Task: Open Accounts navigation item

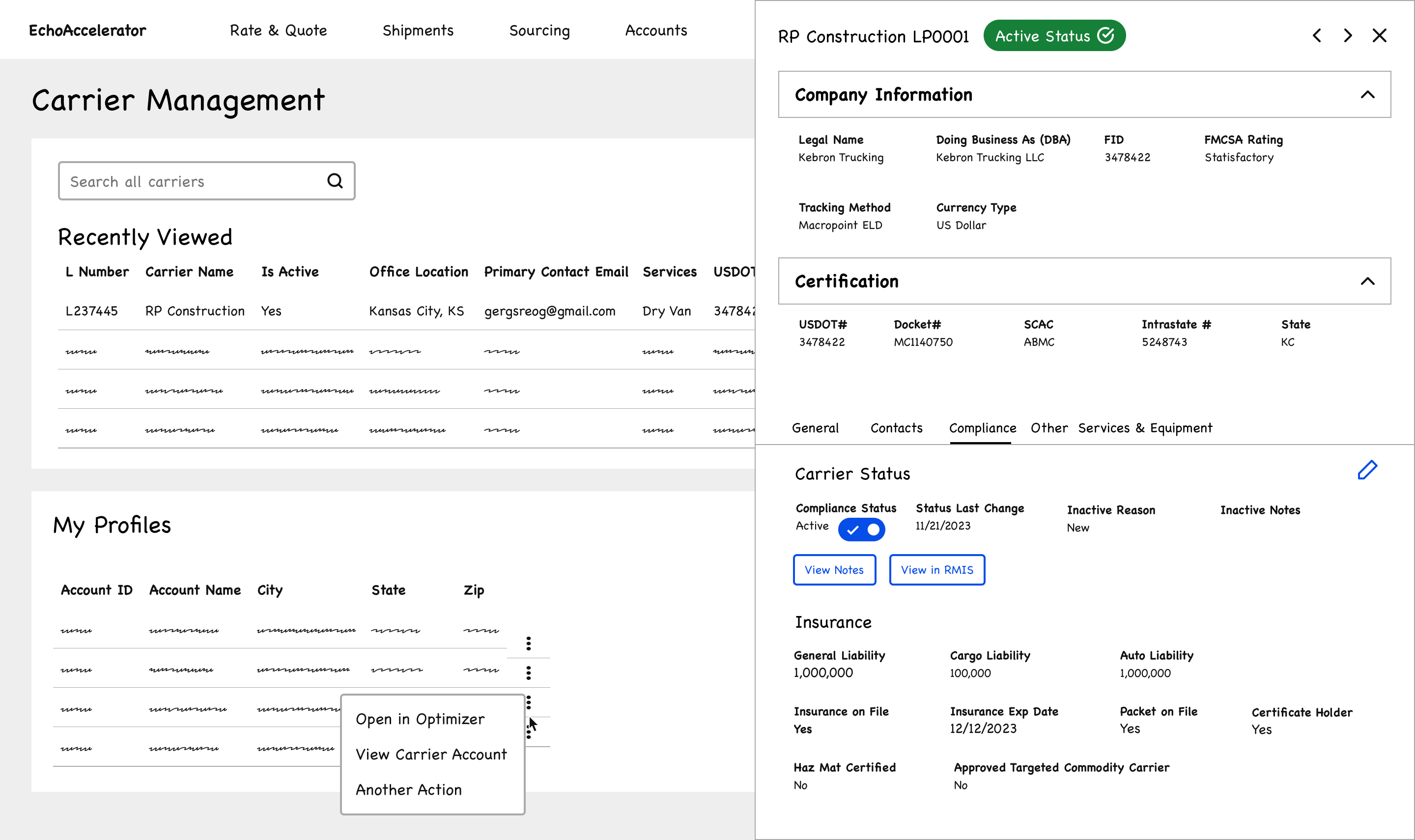Action: point(656,30)
